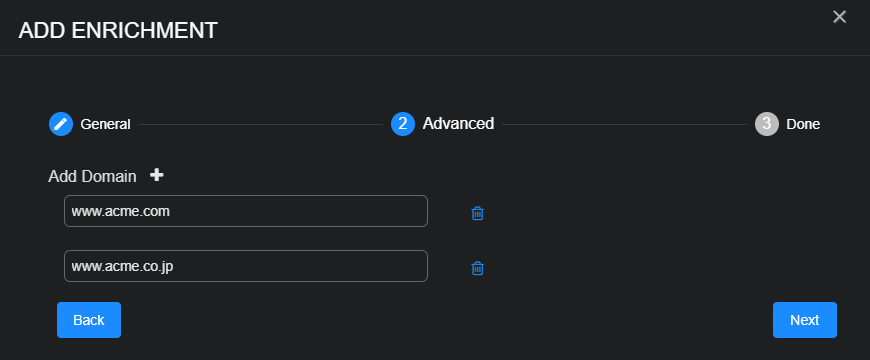The width and height of the screenshot is (870, 360).
Task: Click on the www.acme.com text
Action: [121, 211]
